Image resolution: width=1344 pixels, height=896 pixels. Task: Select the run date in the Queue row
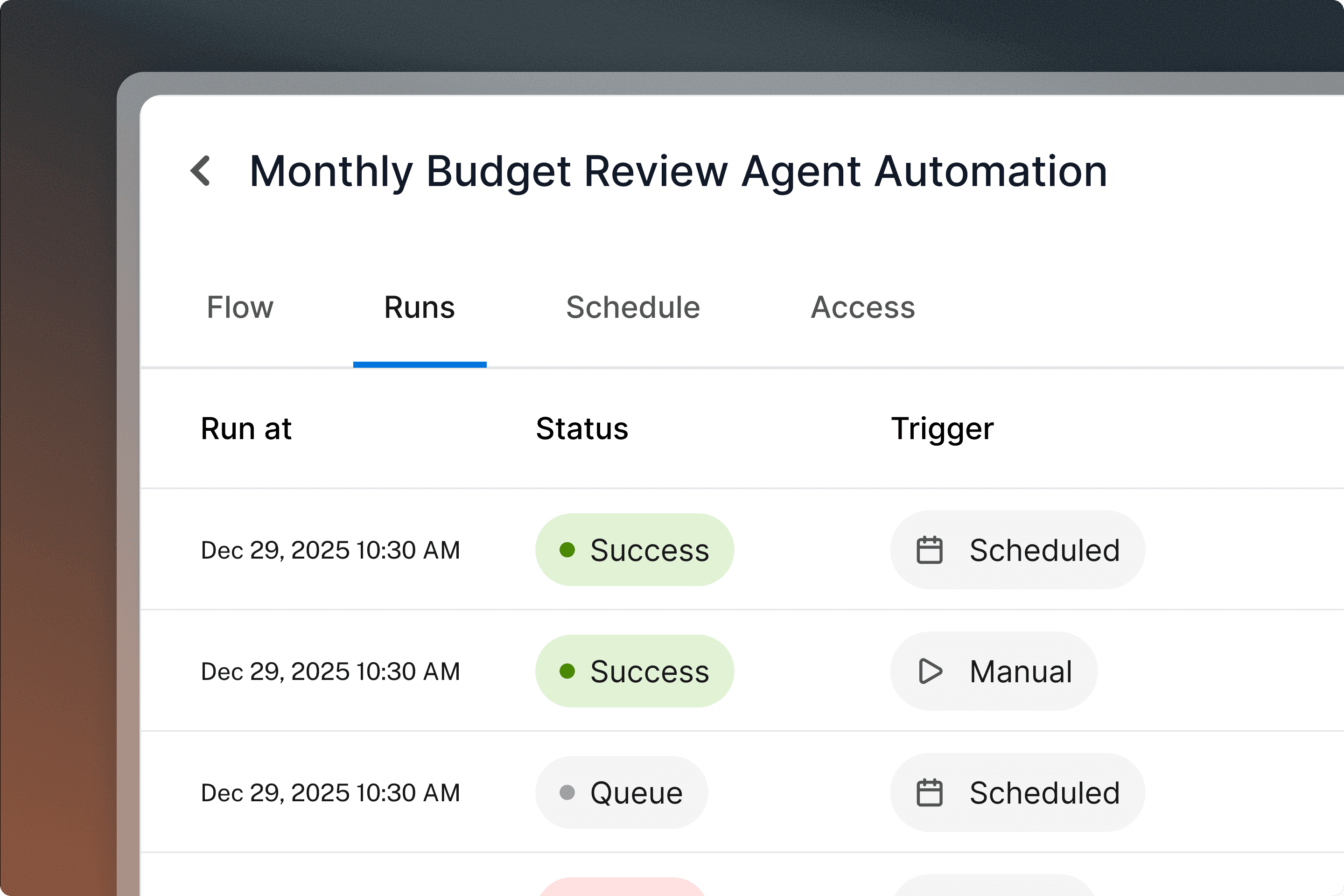tap(330, 793)
